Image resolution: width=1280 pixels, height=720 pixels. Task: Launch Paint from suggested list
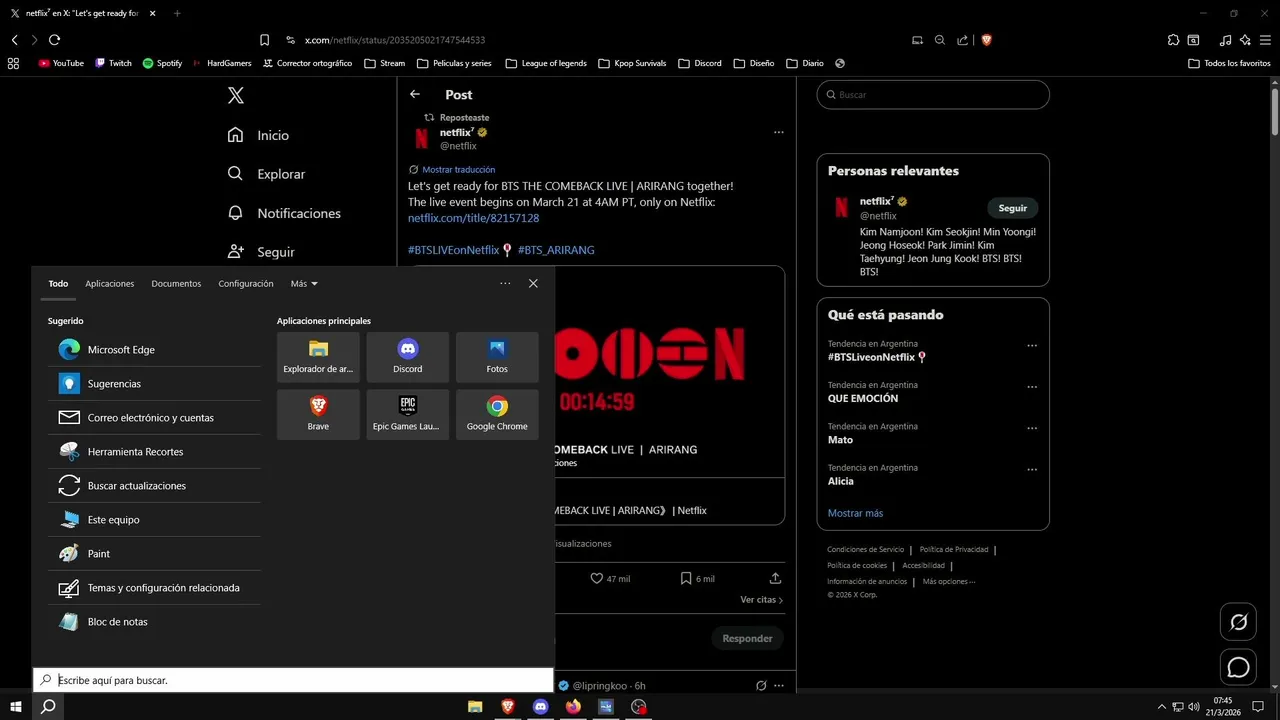pyautogui.click(x=154, y=554)
